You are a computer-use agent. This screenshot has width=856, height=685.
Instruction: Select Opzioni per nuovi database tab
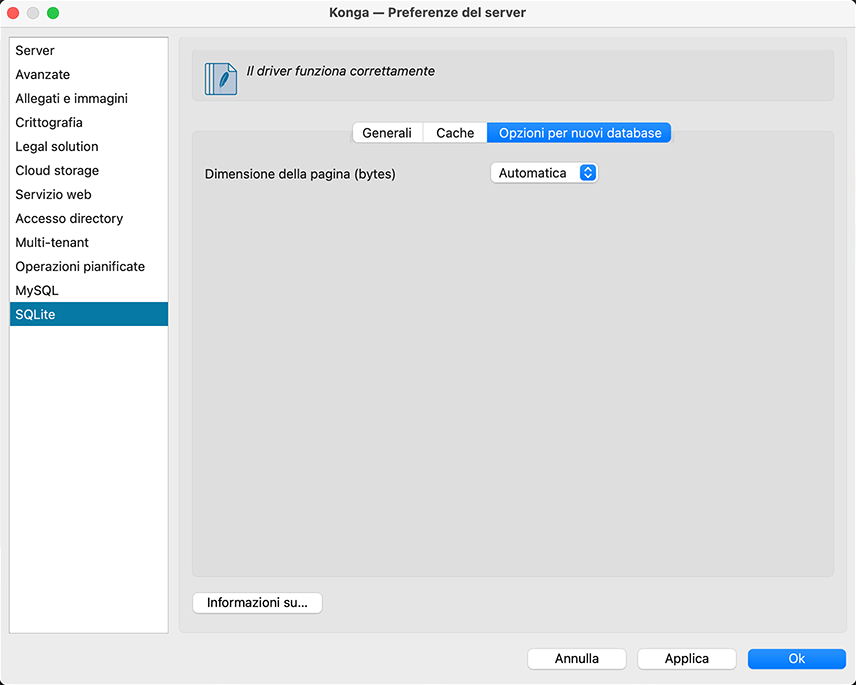[x=580, y=133]
